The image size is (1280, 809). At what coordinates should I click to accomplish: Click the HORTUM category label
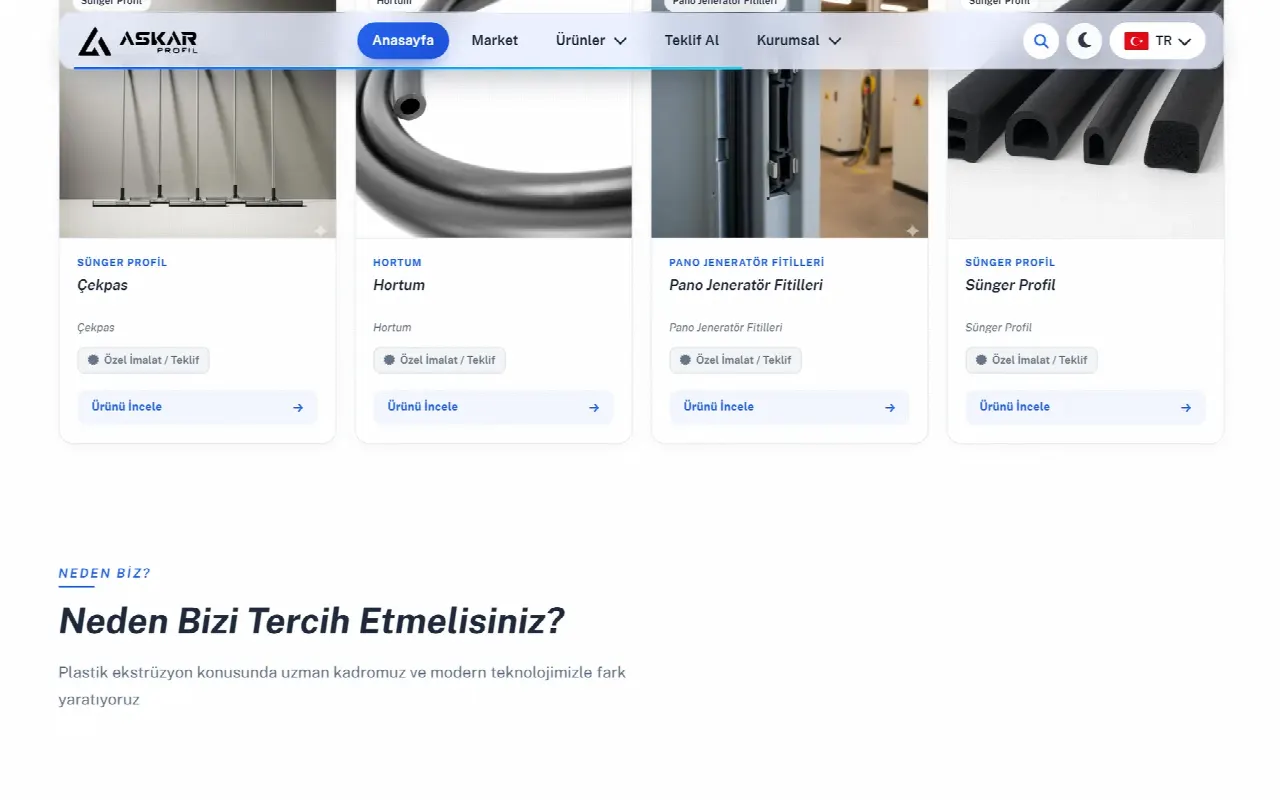click(397, 263)
